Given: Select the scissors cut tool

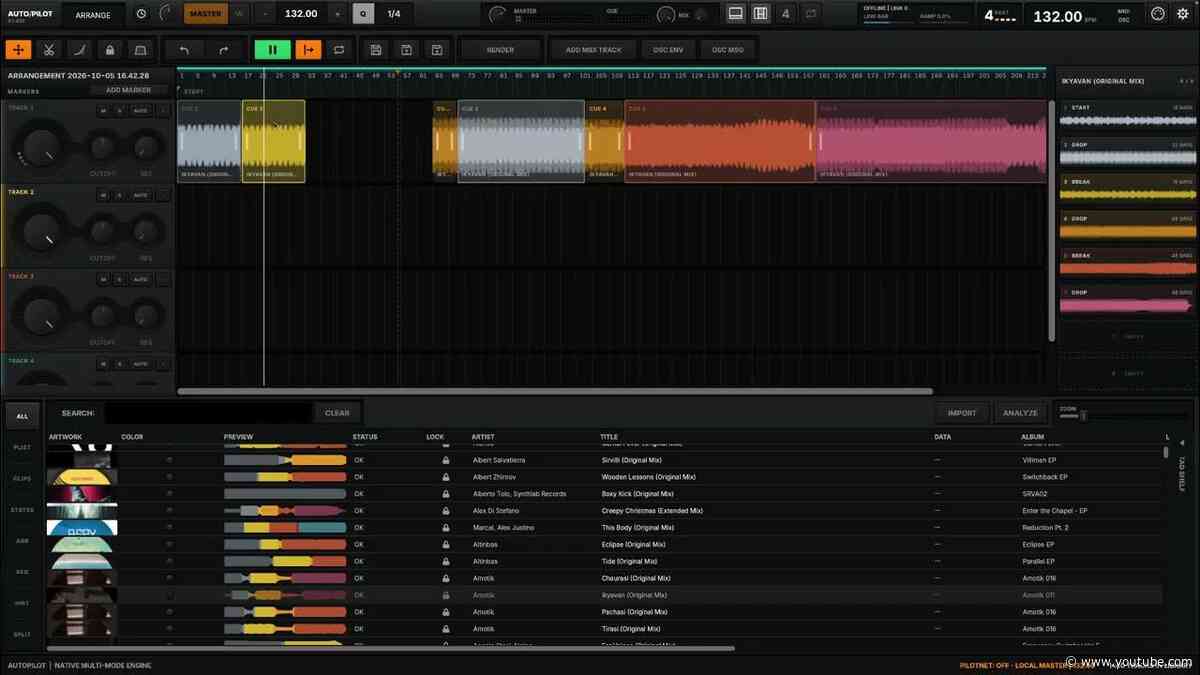Looking at the screenshot, I should coord(49,50).
